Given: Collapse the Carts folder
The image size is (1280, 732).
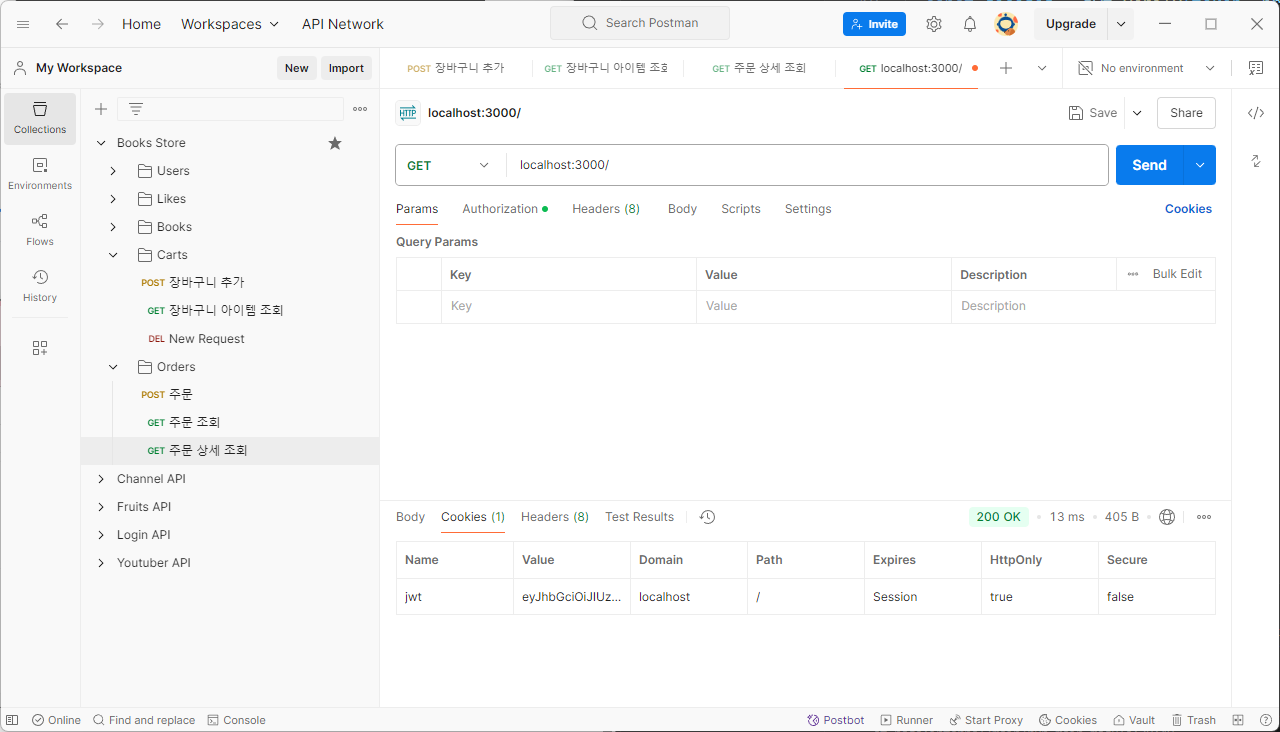Looking at the screenshot, I should click(113, 255).
